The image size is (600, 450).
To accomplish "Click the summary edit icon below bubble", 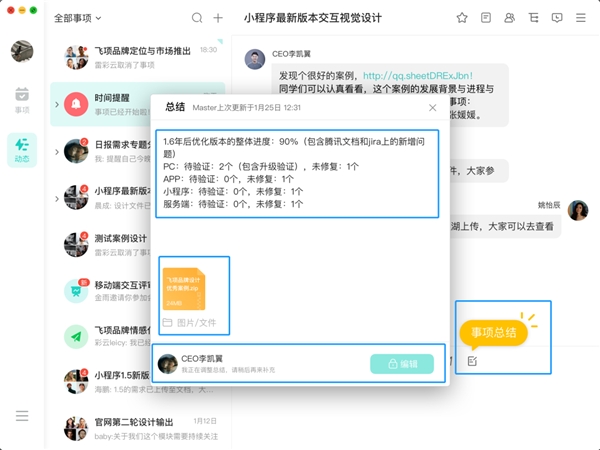I will point(472,361).
